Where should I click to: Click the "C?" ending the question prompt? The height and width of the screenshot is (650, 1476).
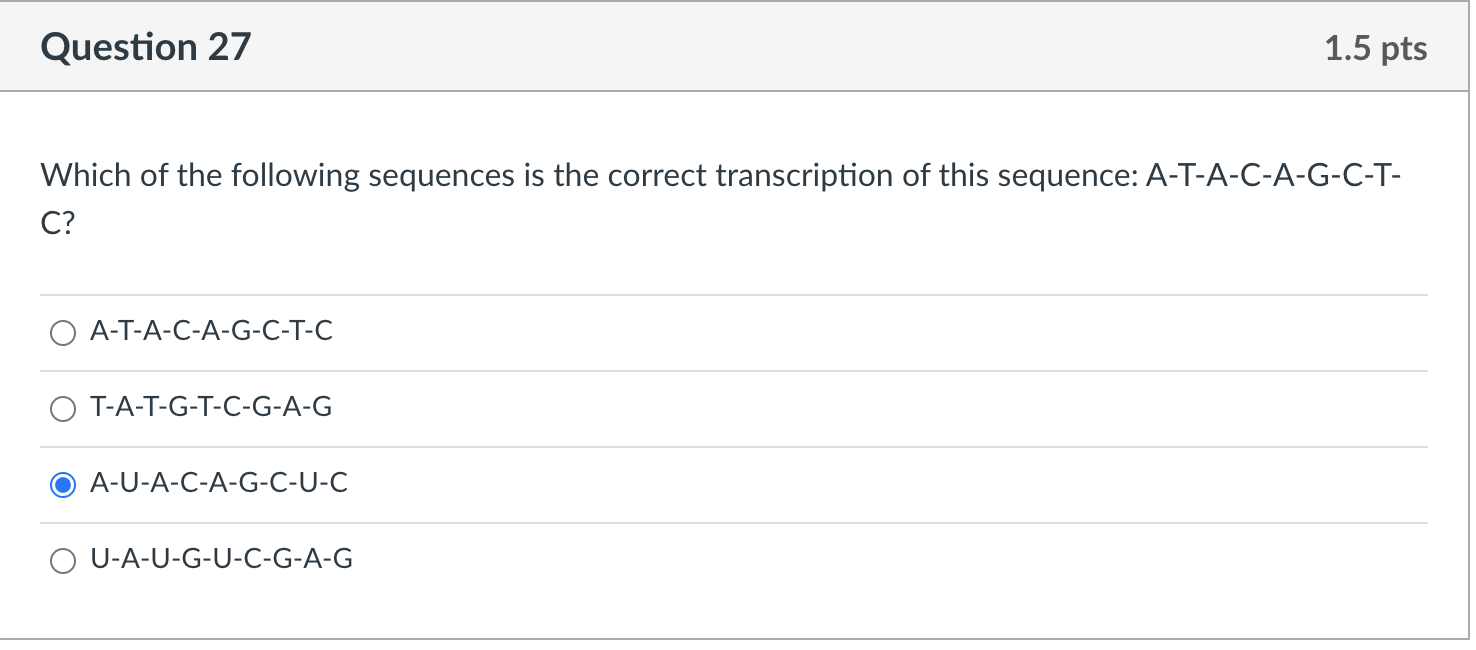(57, 226)
